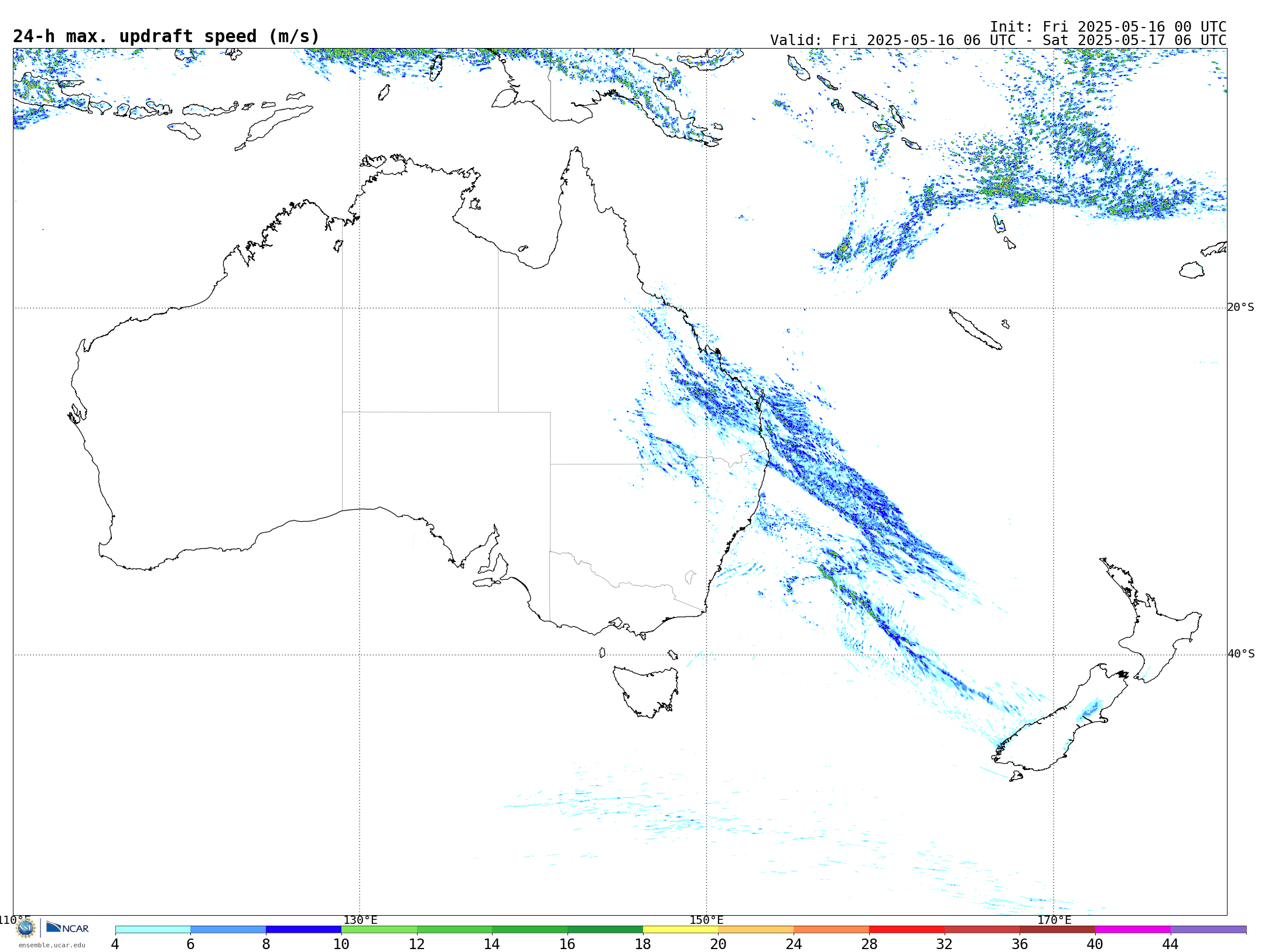Image resolution: width=1265 pixels, height=952 pixels.
Task: Click colorbar tick label "44"
Action: coord(1170,944)
